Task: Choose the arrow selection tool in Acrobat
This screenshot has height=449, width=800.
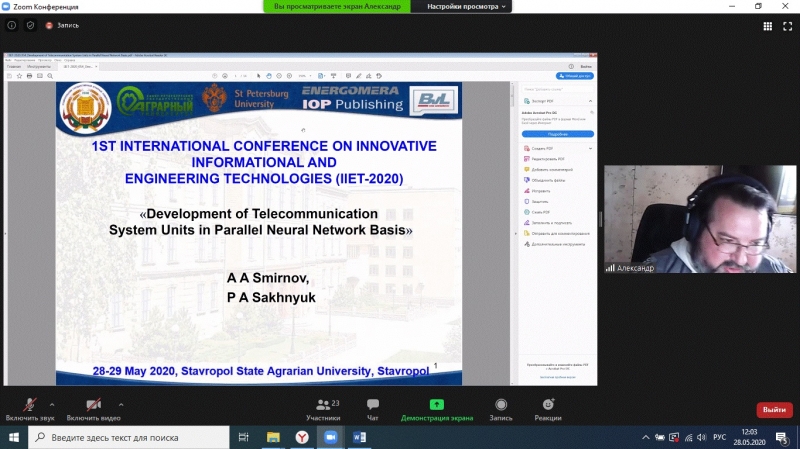Action: (259, 76)
